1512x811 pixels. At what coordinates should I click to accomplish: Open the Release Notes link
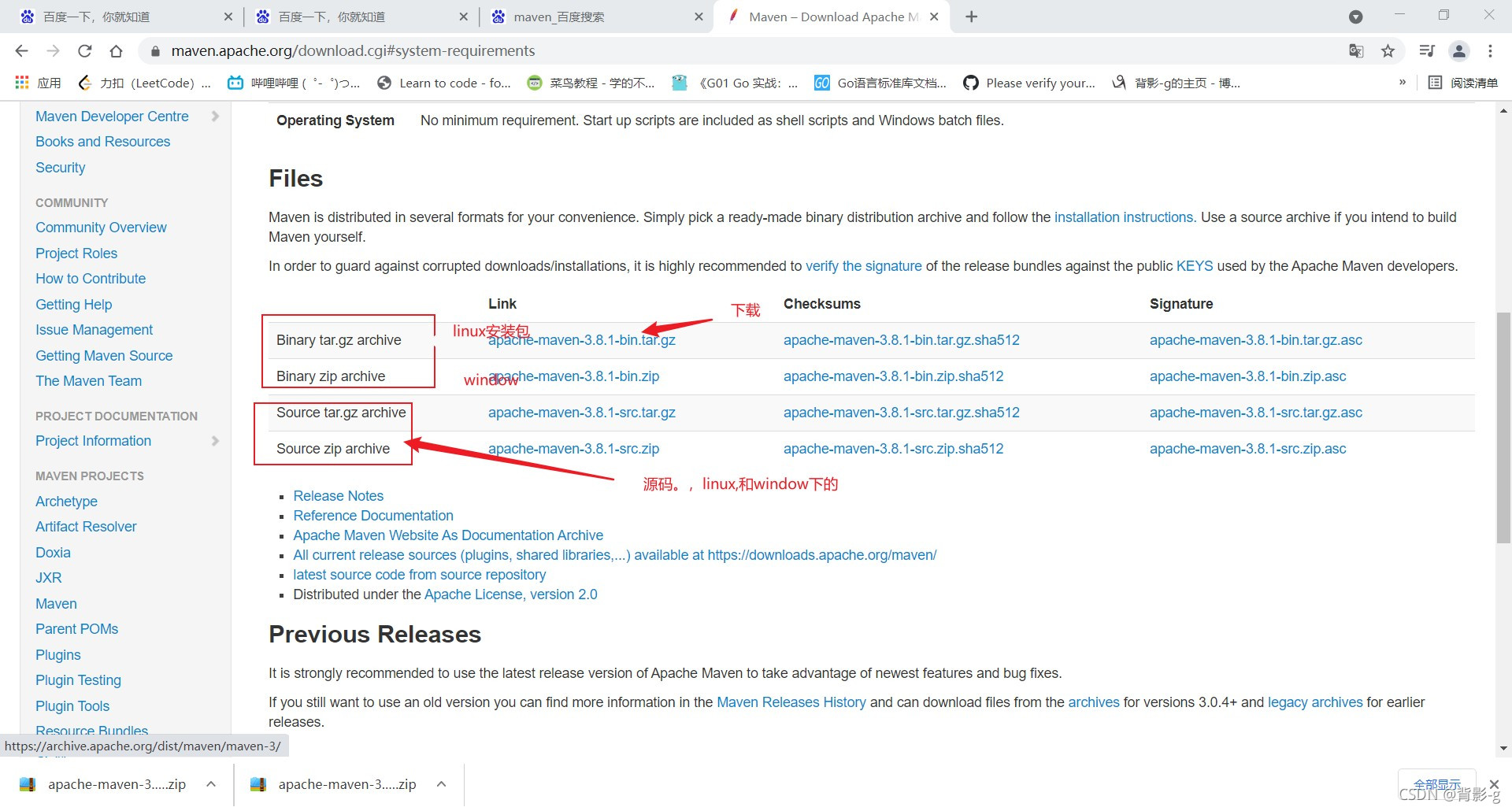coord(338,496)
